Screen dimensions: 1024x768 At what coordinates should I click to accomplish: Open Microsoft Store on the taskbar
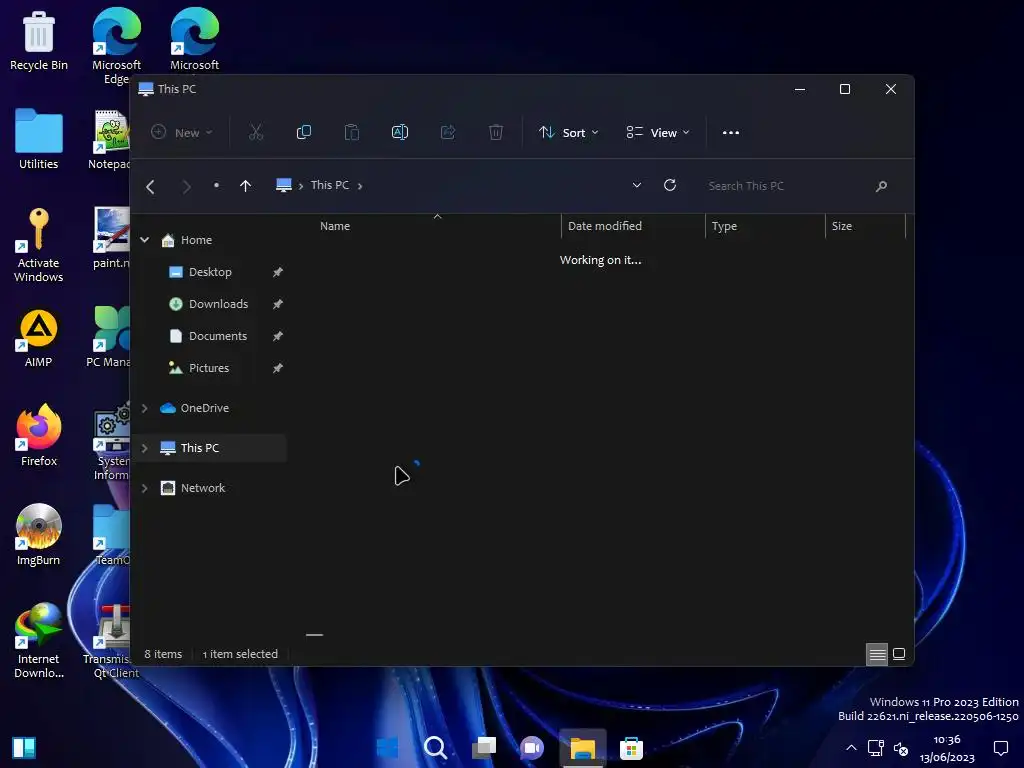[632, 748]
